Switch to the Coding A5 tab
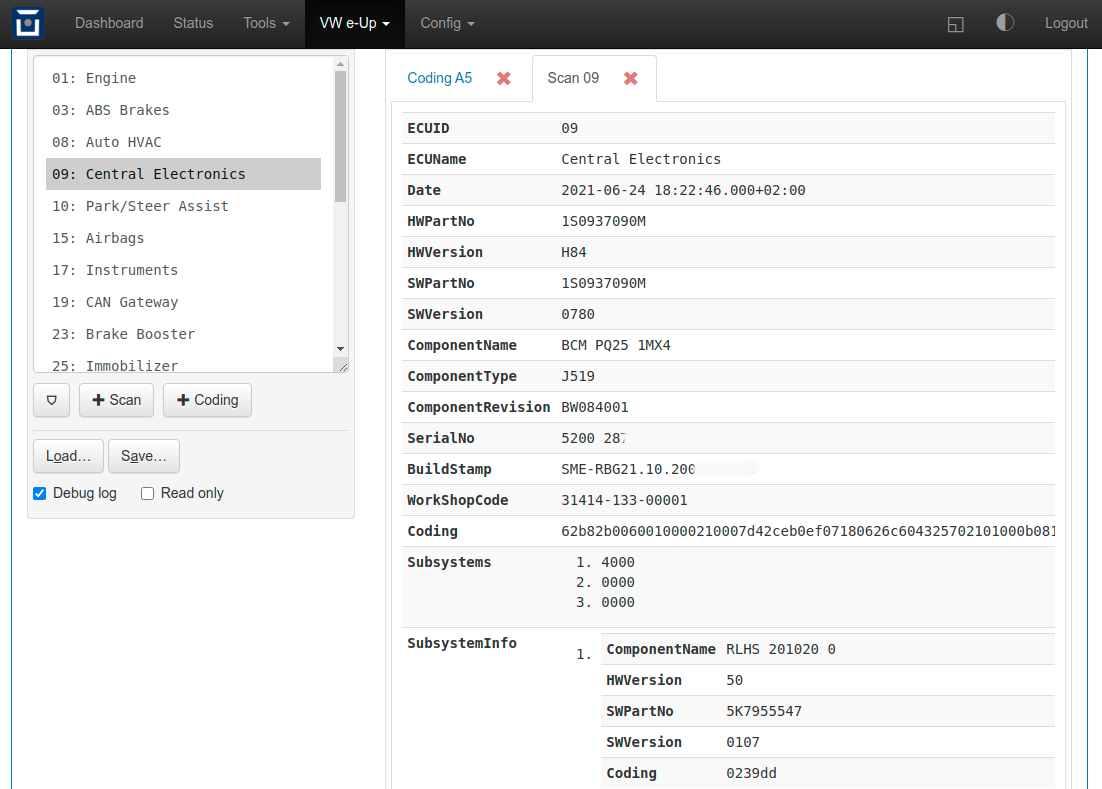The width and height of the screenshot is (1102, 789). pos(440,78)
